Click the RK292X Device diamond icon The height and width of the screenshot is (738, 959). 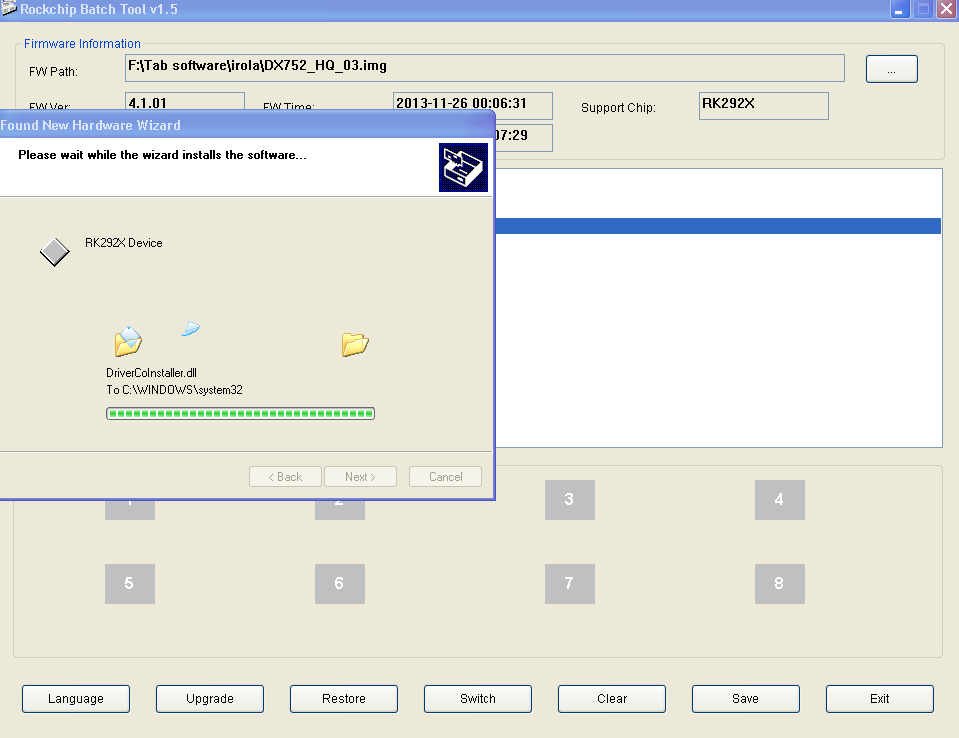pyautogui.click(x=54, y=252)
